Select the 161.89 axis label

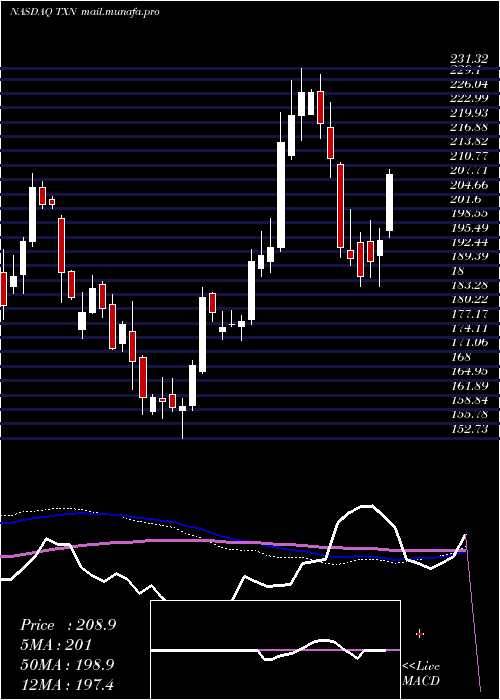point(469,385)
